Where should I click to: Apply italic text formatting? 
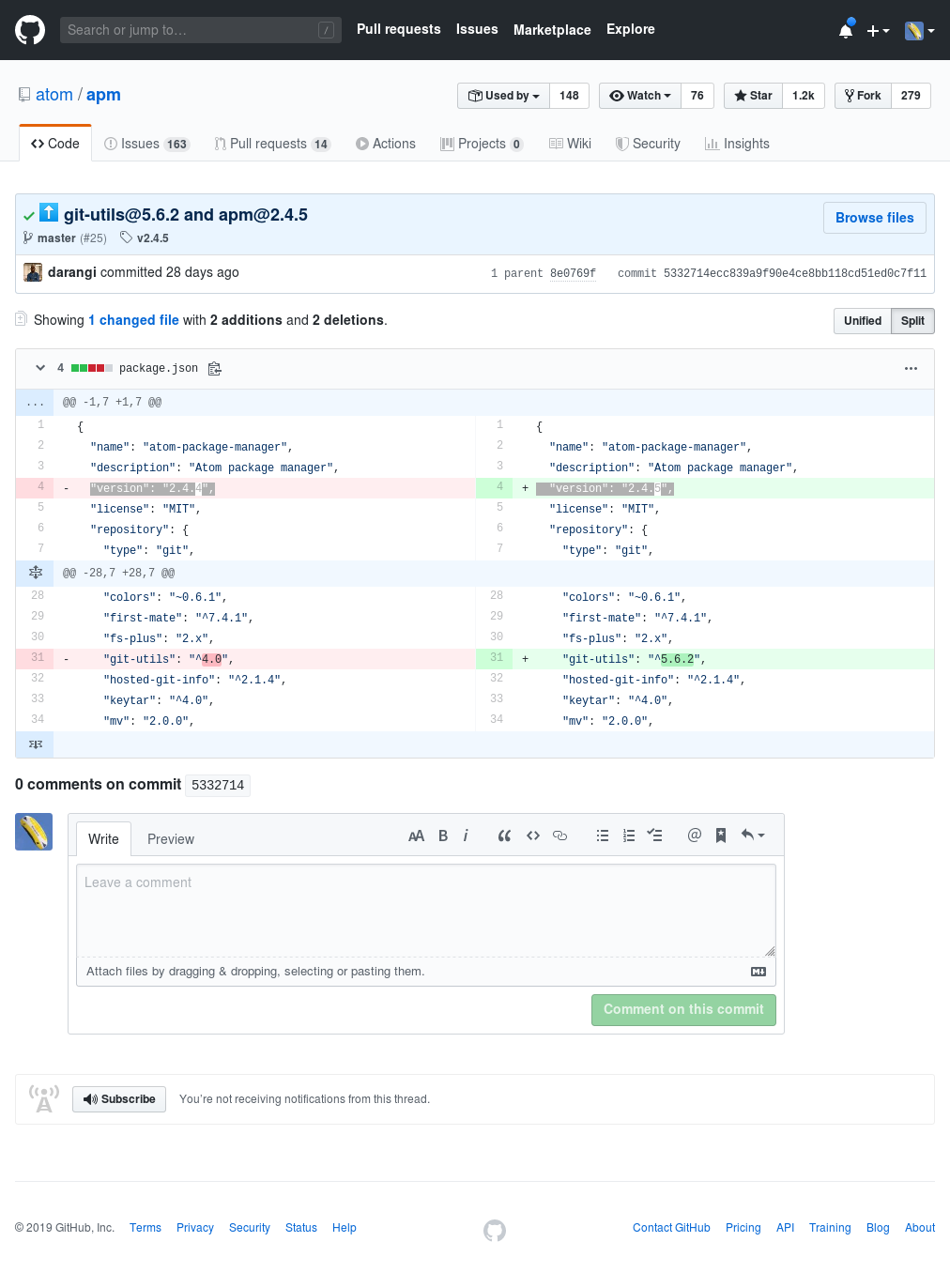pos(466,836)
